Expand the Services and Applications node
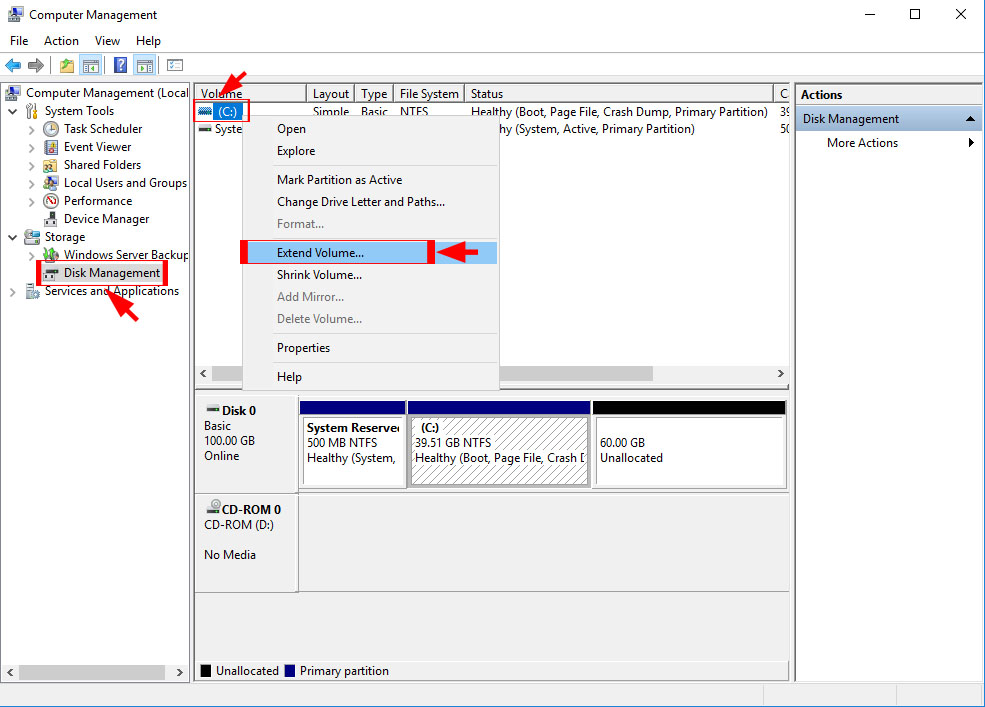The height and width of the screenshot is (707, 985). tap(13, 292)
